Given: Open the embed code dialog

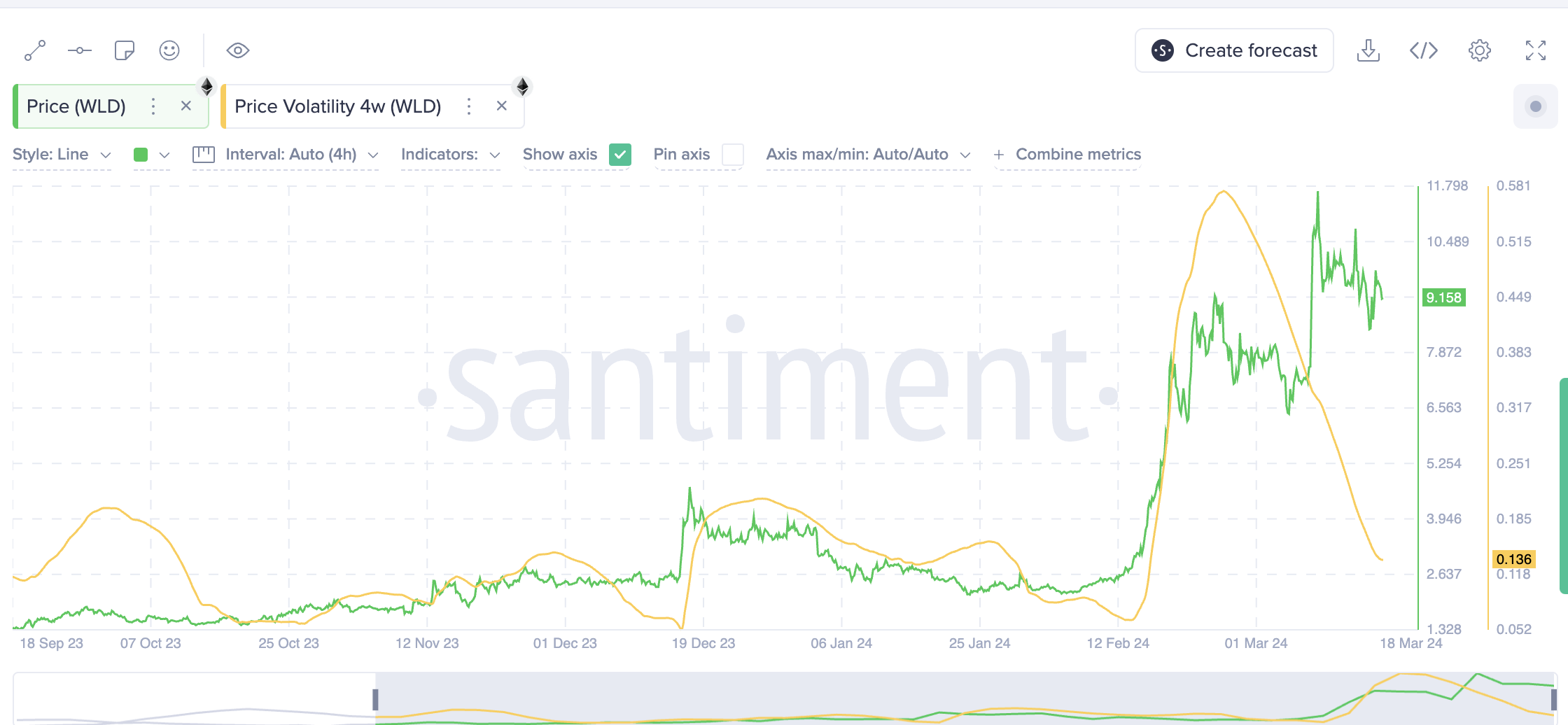Looking at the screenshot, I should (x=1424, y=50).
